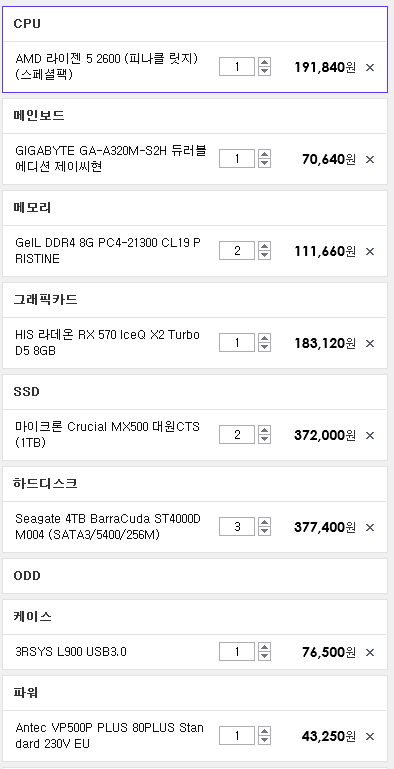
Task: Click the motherboard quantity input field
Action: pyautogui.click(x=237, y=159)
